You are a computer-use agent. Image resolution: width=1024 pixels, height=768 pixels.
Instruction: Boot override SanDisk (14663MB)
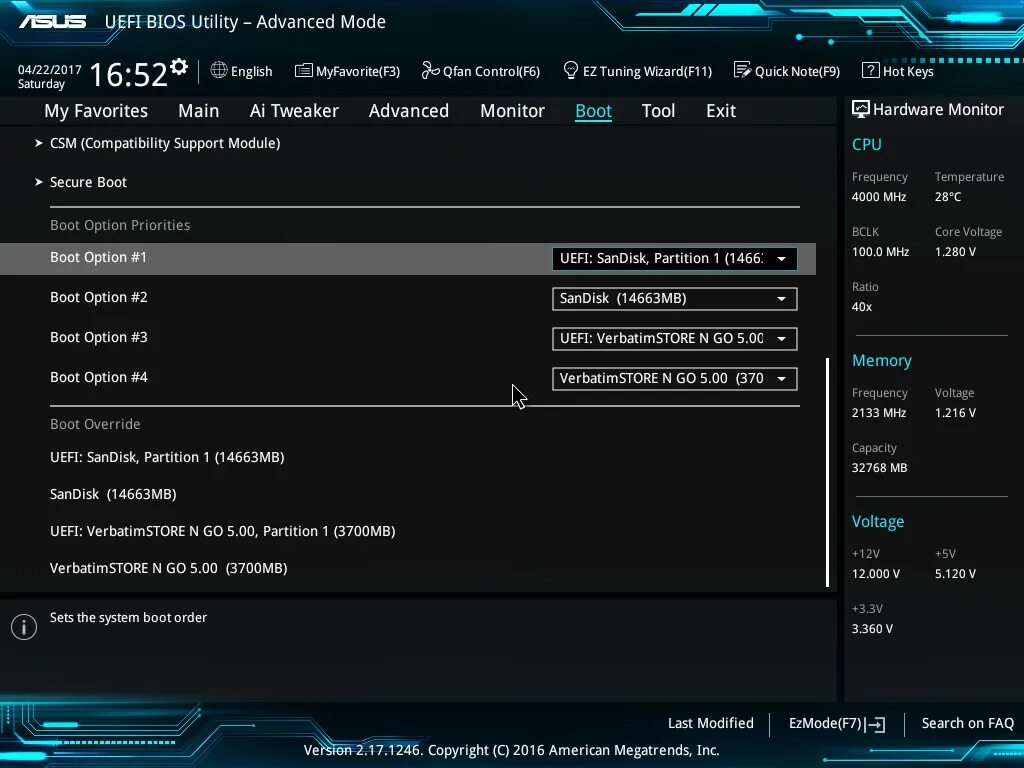(113, 494)
